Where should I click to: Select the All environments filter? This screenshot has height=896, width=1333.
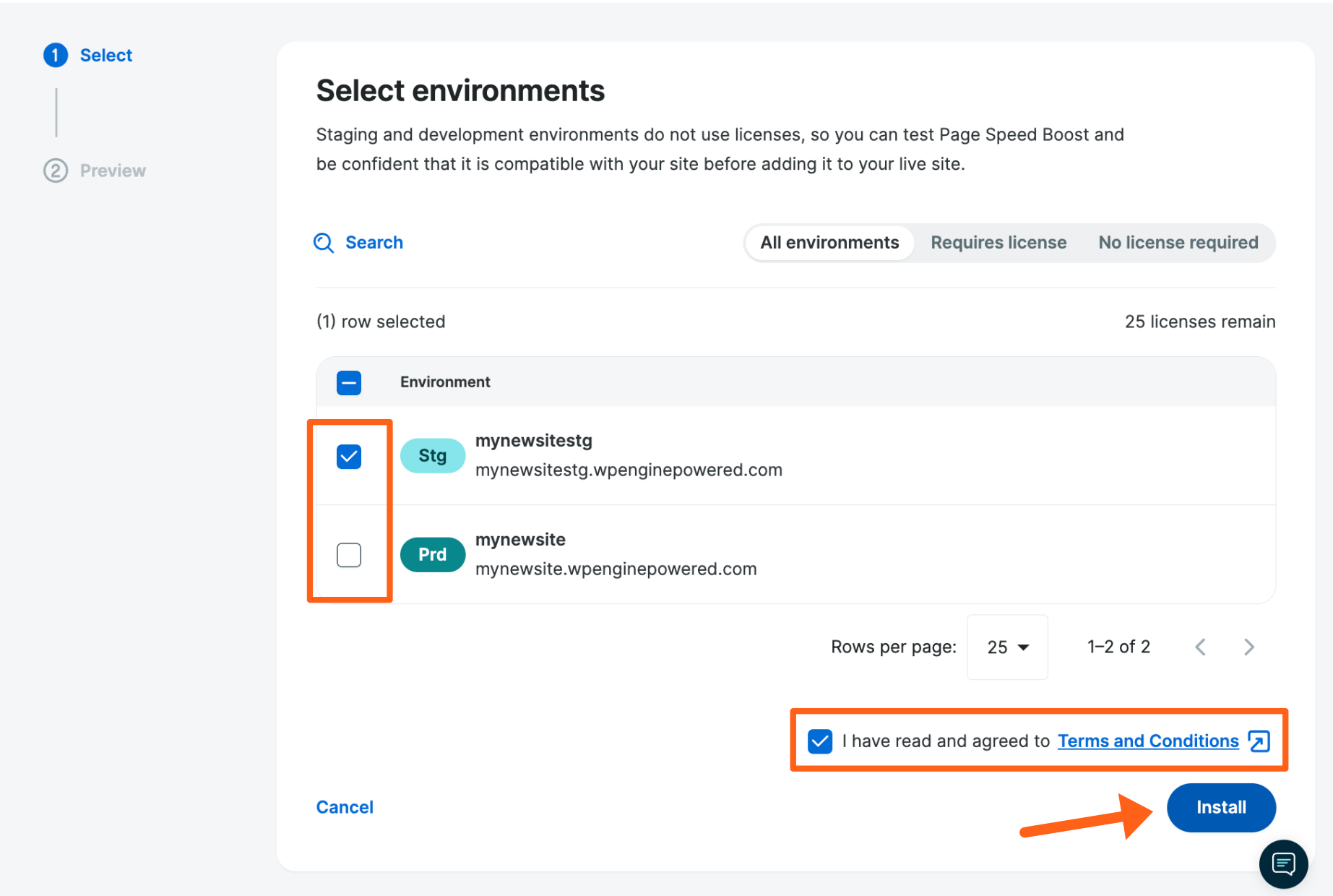[x=829, y=242]
